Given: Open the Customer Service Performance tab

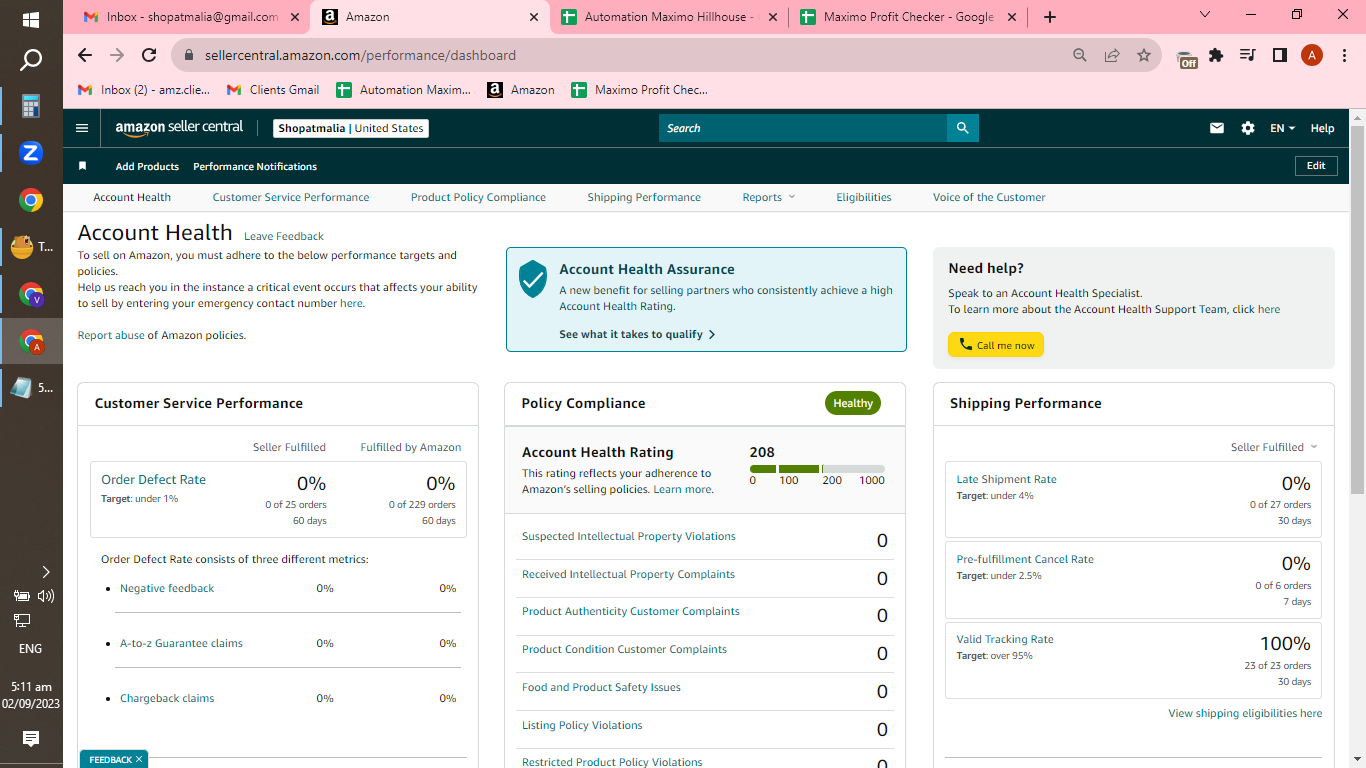Looking at the screenshot, I should pos(291,197).
